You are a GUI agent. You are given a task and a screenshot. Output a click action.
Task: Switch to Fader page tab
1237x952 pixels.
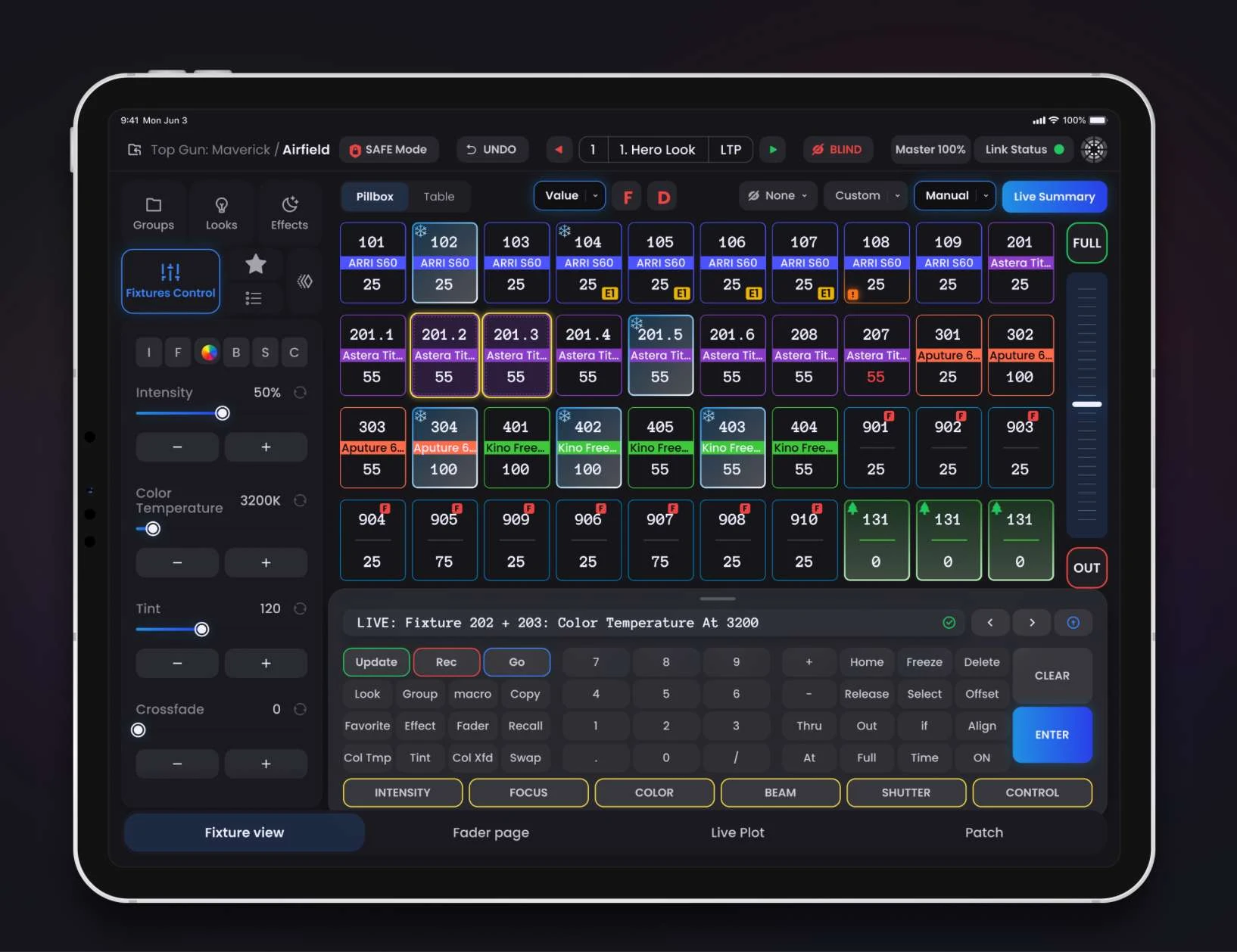coord(491,832)
